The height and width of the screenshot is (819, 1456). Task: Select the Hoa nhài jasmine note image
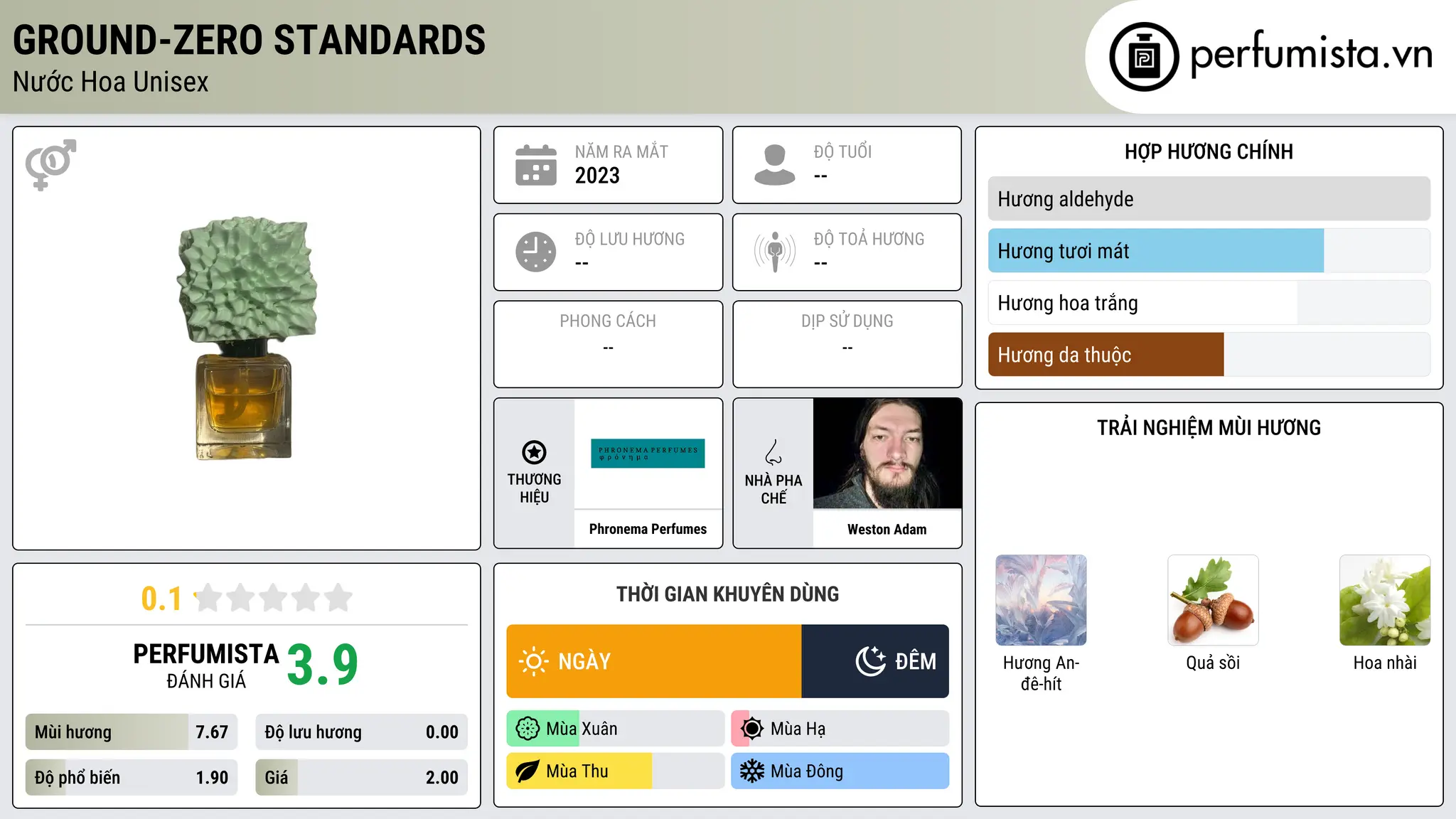tap(1385, 600)
